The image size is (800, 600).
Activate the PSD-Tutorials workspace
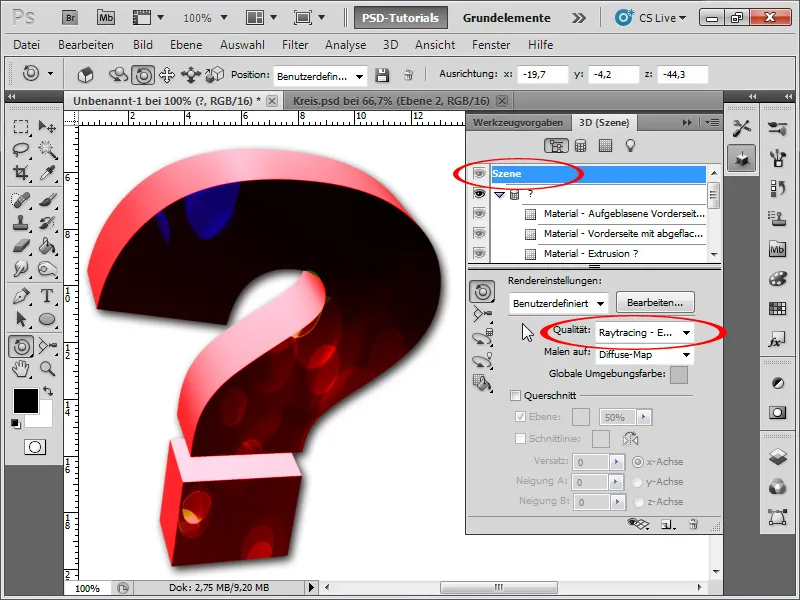[401, 18]
